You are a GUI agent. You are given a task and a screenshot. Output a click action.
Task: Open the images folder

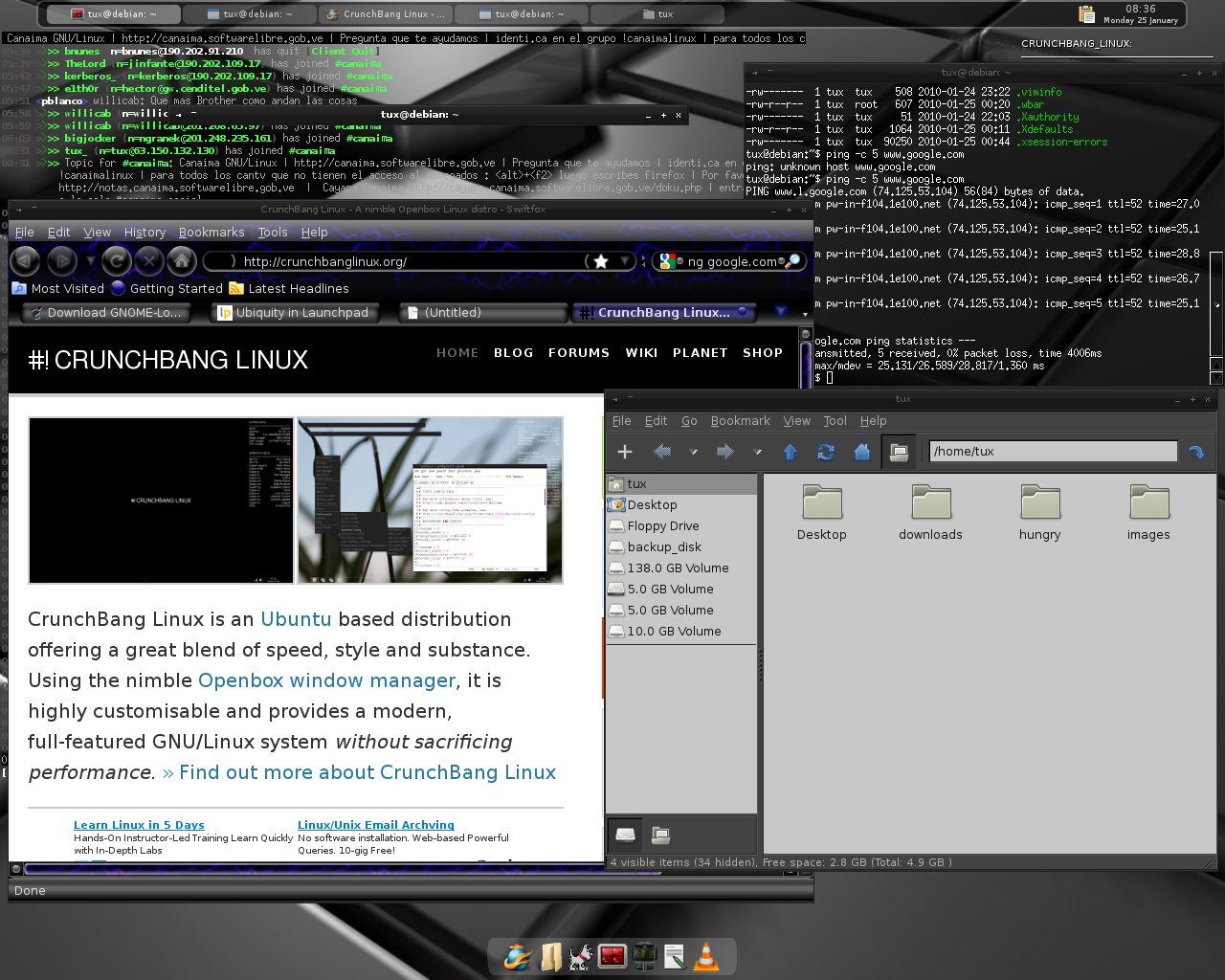tap(1149, 512)
